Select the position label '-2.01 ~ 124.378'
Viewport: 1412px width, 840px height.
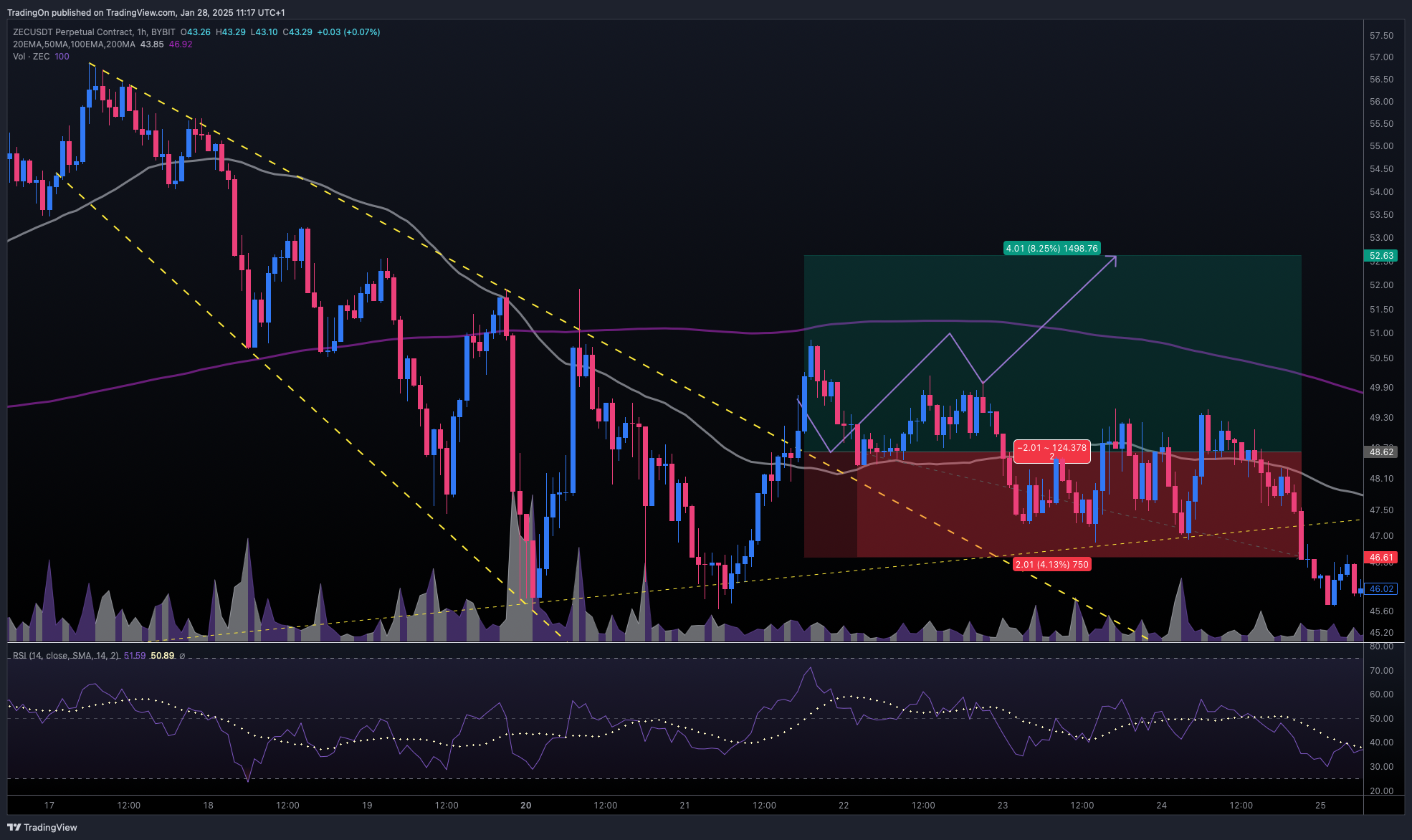[x=1052, y=452]
